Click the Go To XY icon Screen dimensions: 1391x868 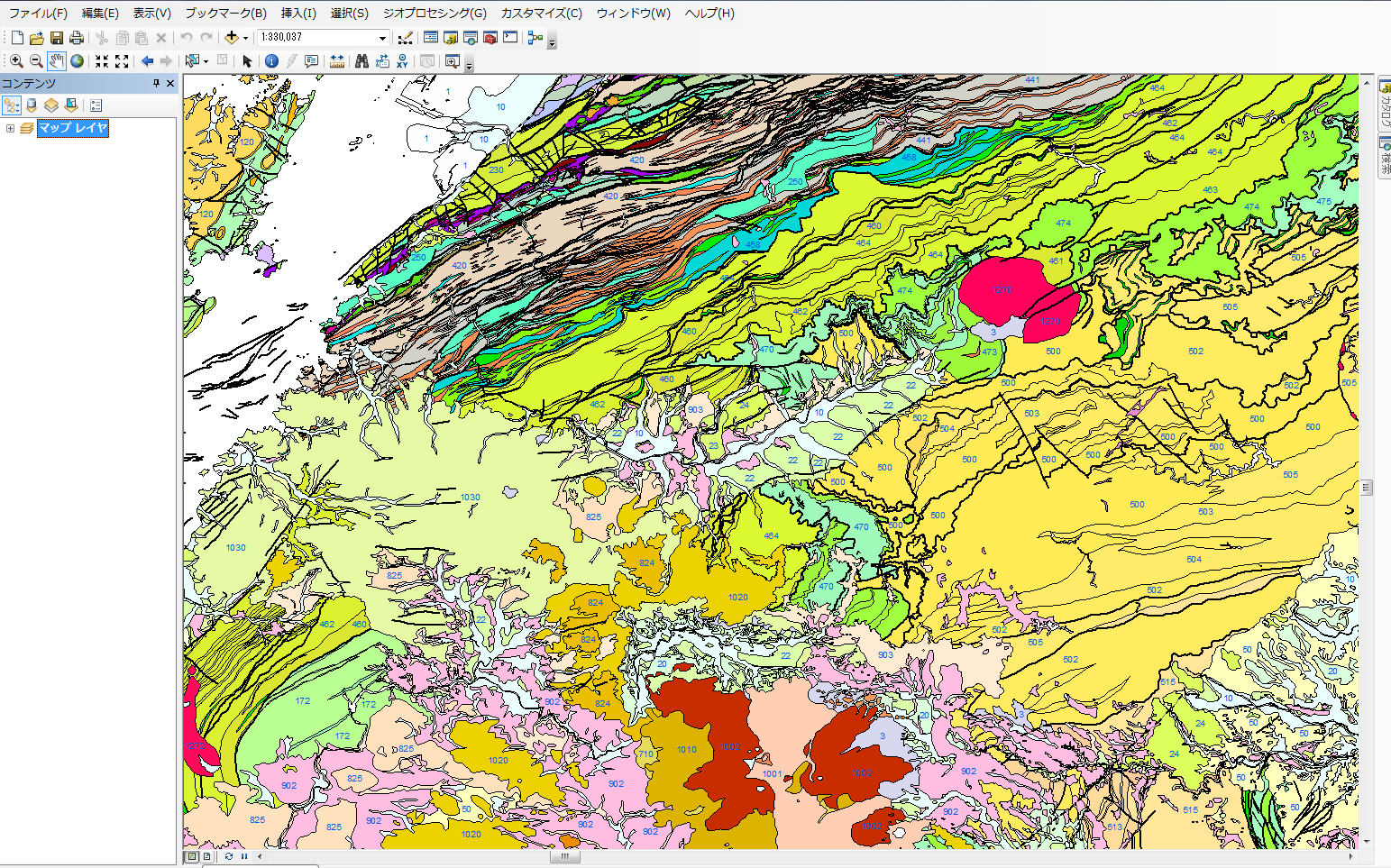[x=402, y=61]
